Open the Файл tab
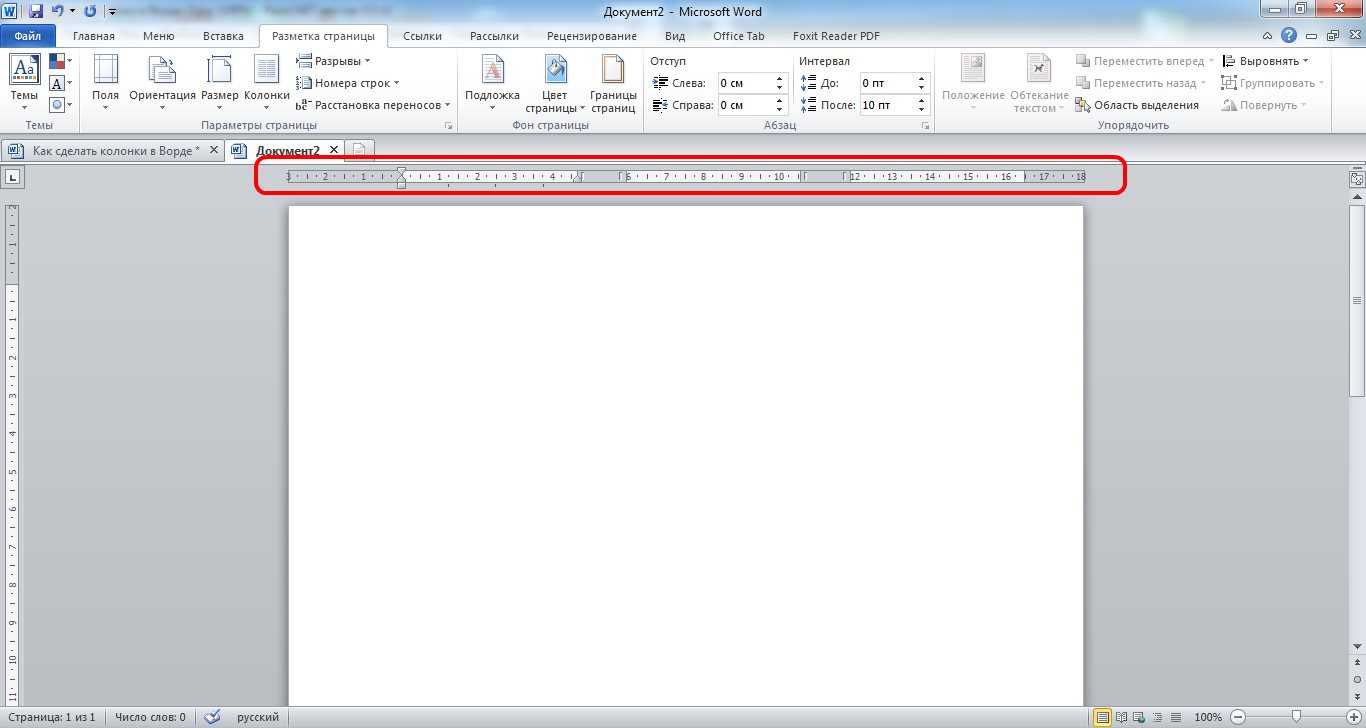Screen dimensions: 1366x728 tap(28, 36)
